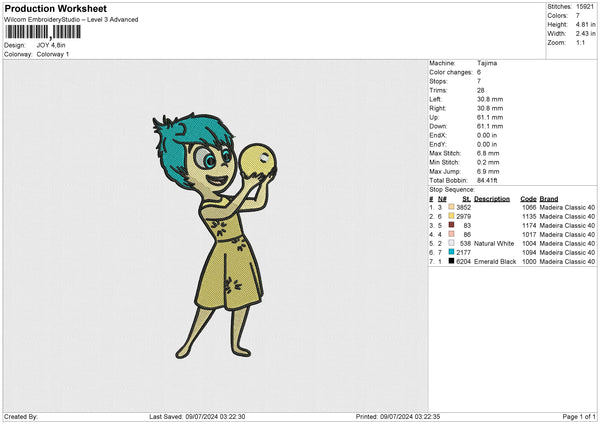600x424 pixels.
Task: Click the 'St.' column header
Action: pos(466,199)
